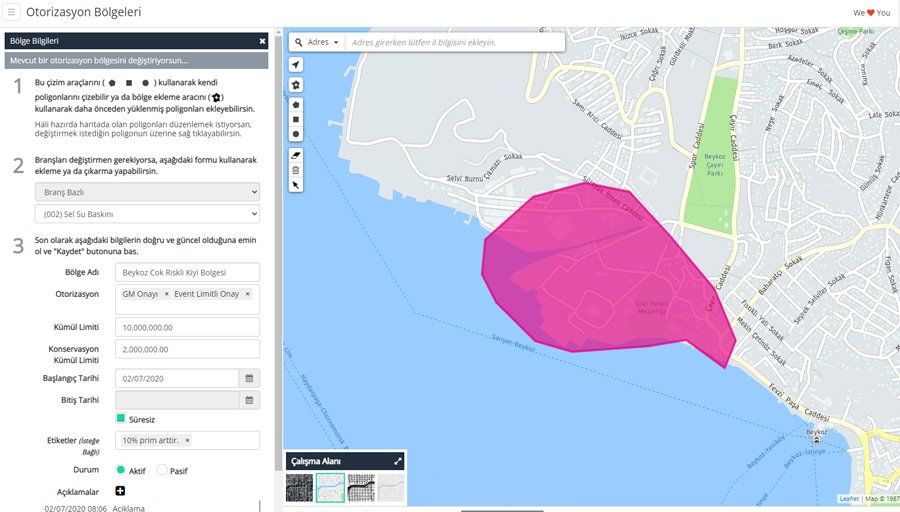
Task: Expand the Çalışma Alanı panel
Action: (398, 461)
